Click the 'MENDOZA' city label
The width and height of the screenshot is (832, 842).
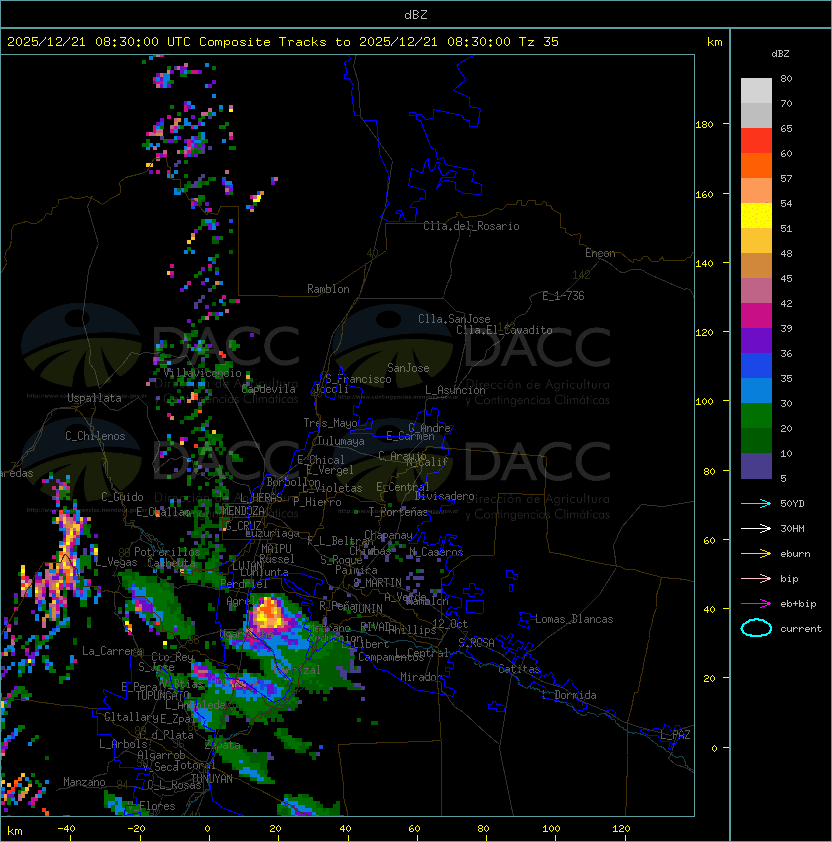(x=243, y=510)
